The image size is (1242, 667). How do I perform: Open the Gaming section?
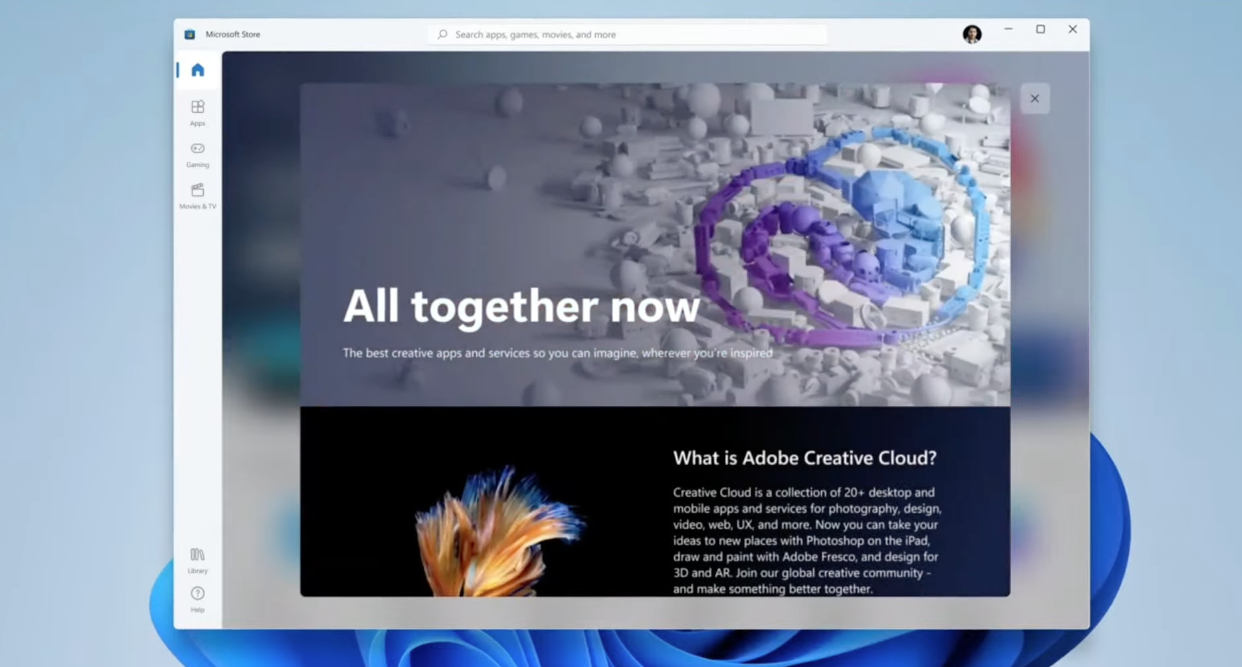tap(198, 154)
